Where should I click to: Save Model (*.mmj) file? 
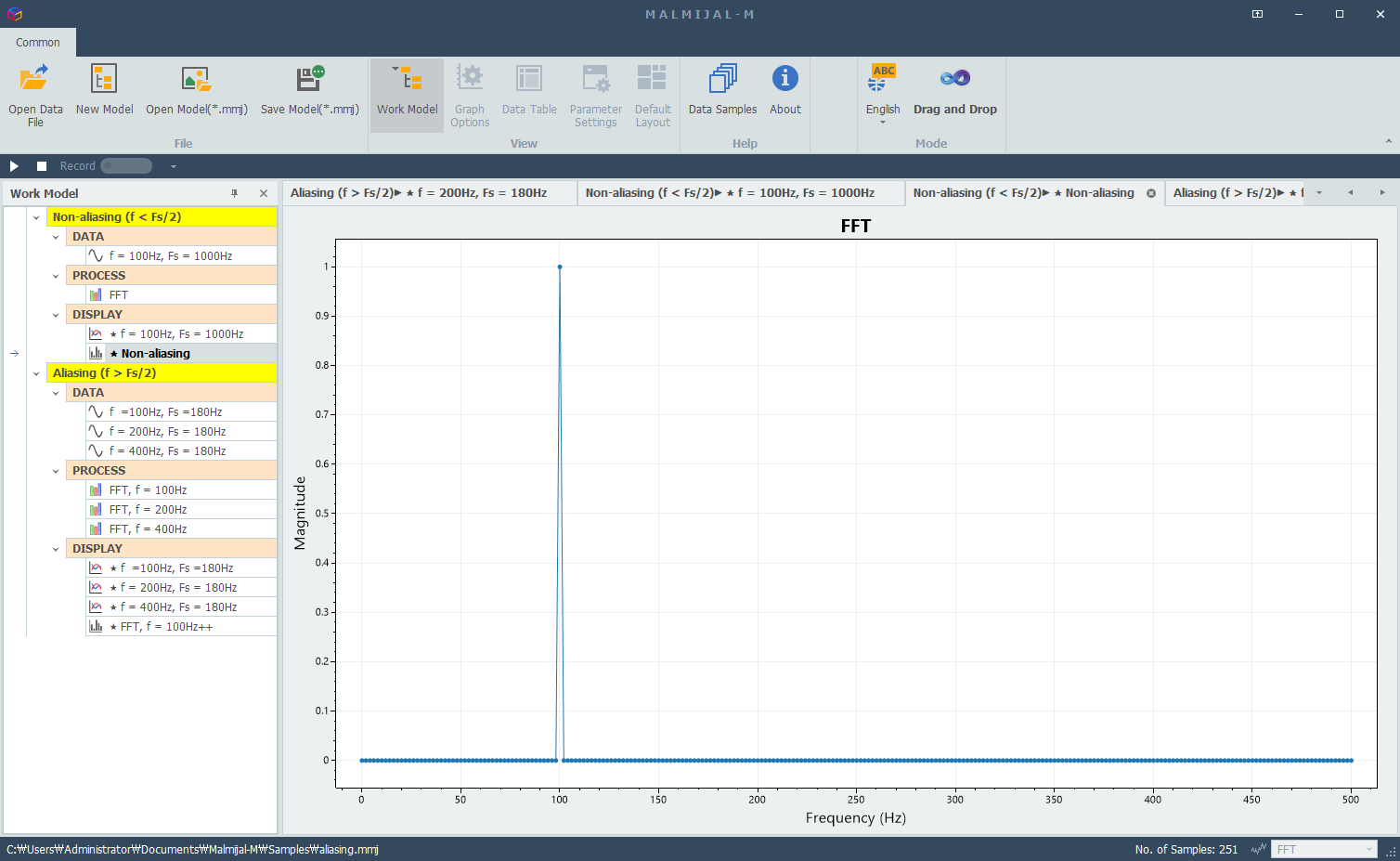[309, 95]
